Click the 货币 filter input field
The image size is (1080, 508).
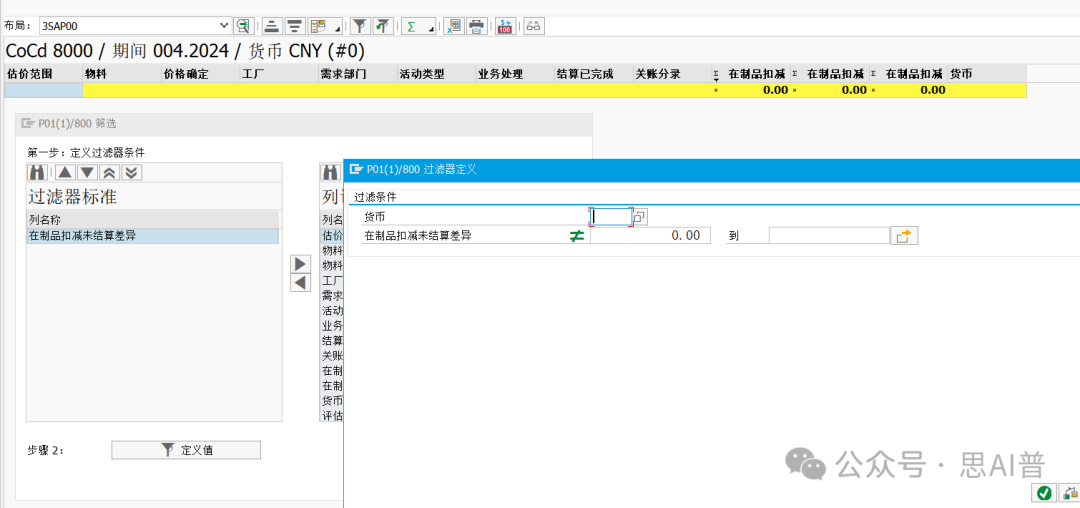point(611,216)
